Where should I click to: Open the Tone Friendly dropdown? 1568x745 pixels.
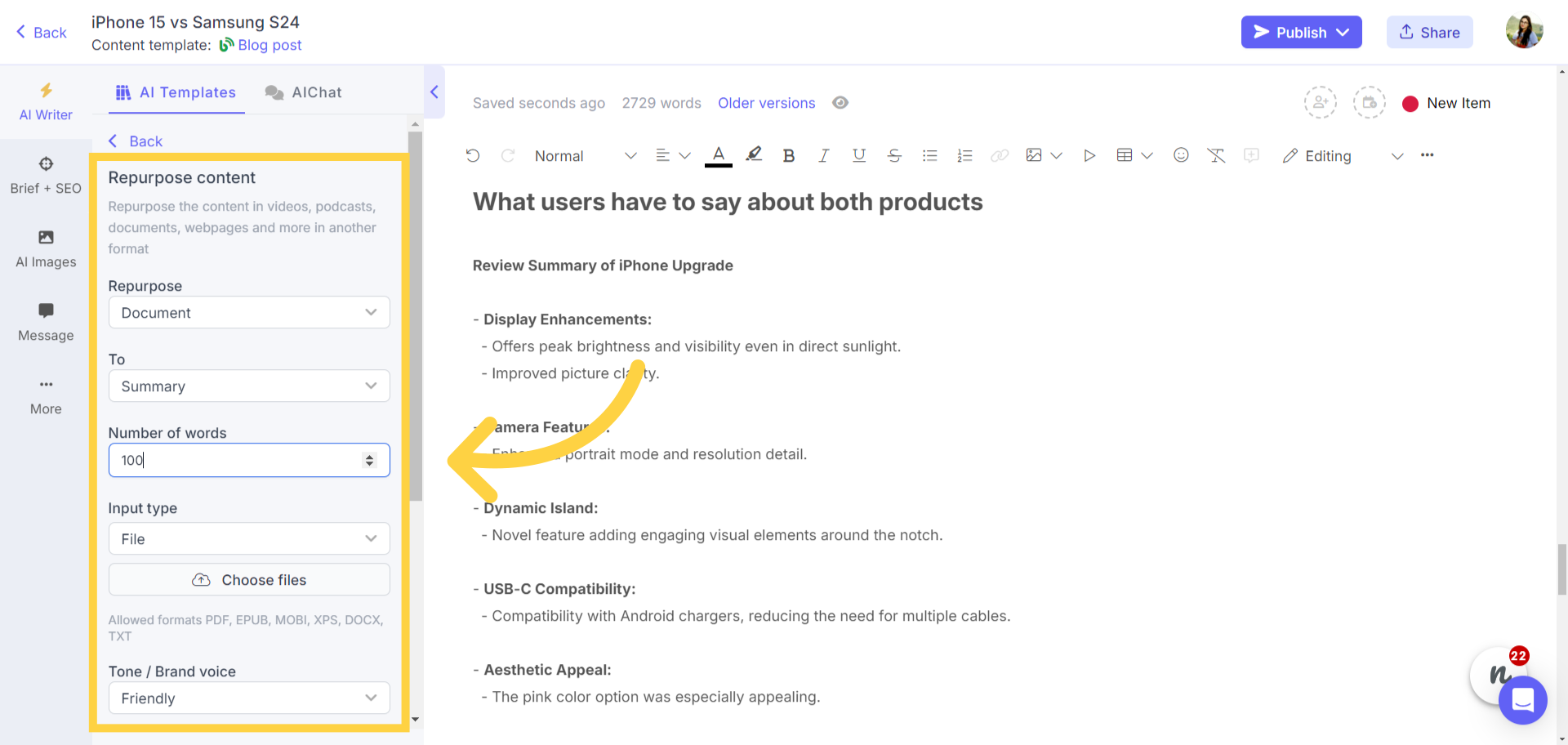pyautogui.click(x=249, y=698)
